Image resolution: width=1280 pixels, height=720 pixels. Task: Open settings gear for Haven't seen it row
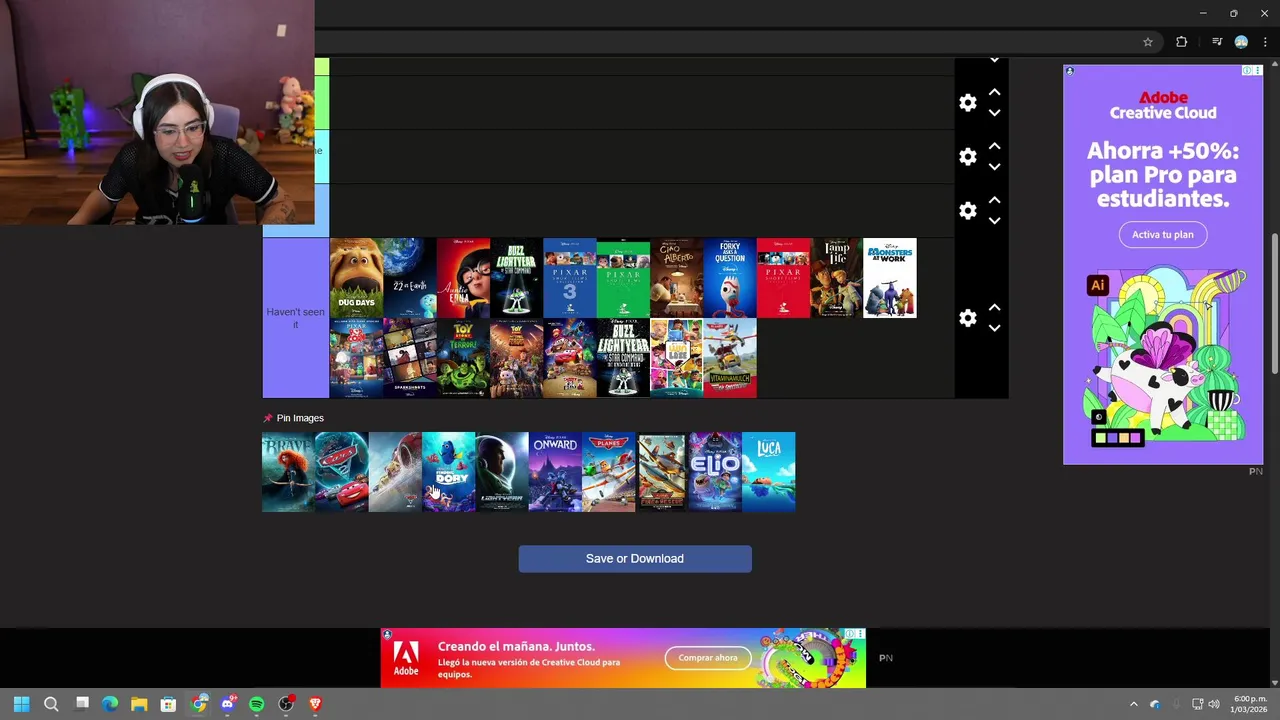(968, 318)
